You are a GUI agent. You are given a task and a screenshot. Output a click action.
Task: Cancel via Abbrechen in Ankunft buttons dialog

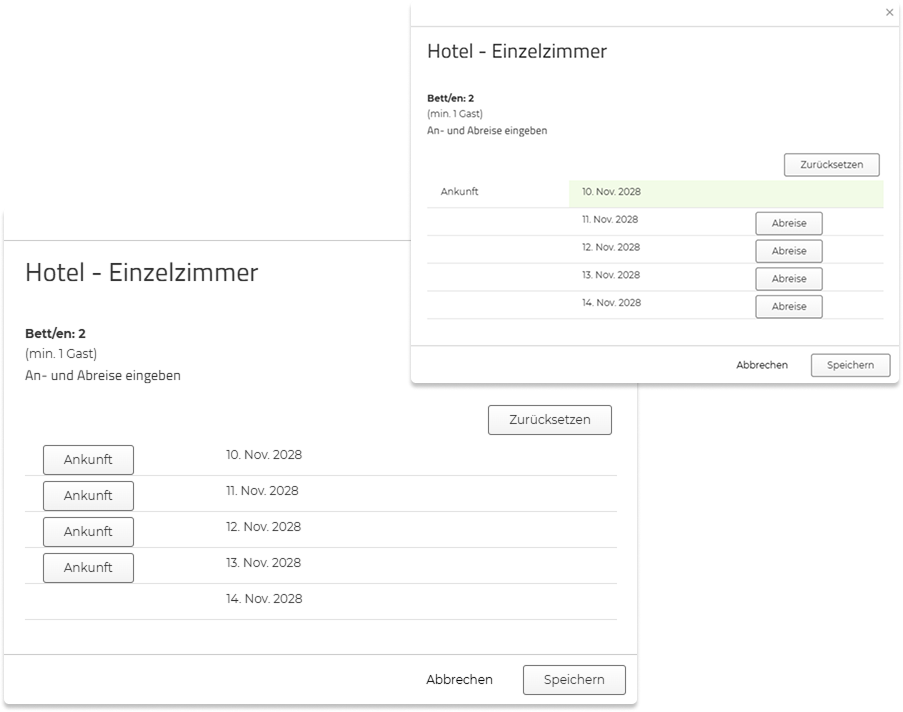click(459, 680)
